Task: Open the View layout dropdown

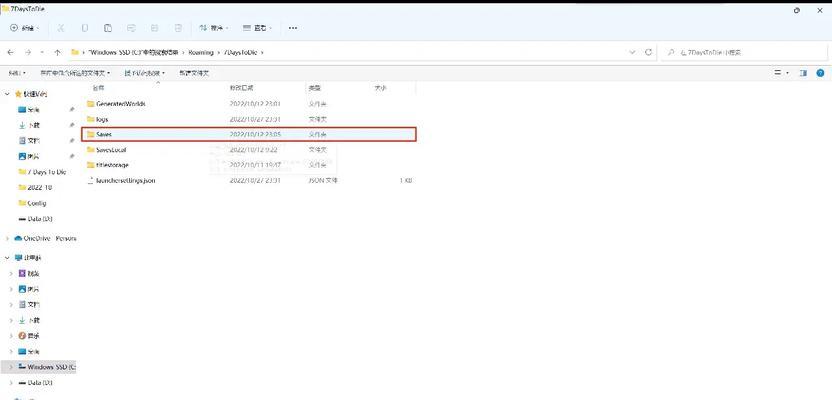Action: pos(257,28)
